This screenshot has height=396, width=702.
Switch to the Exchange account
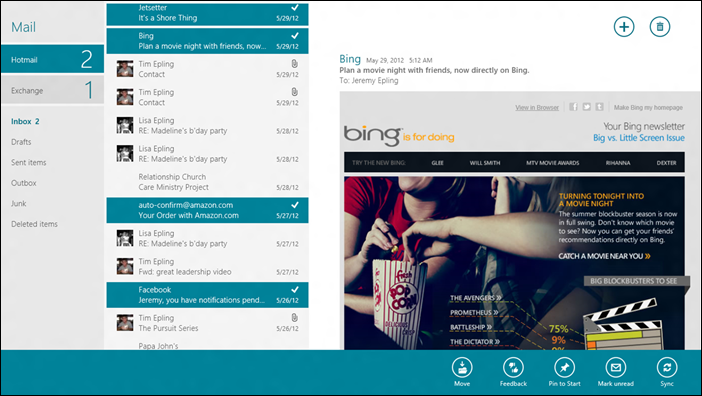coord(52,90)
